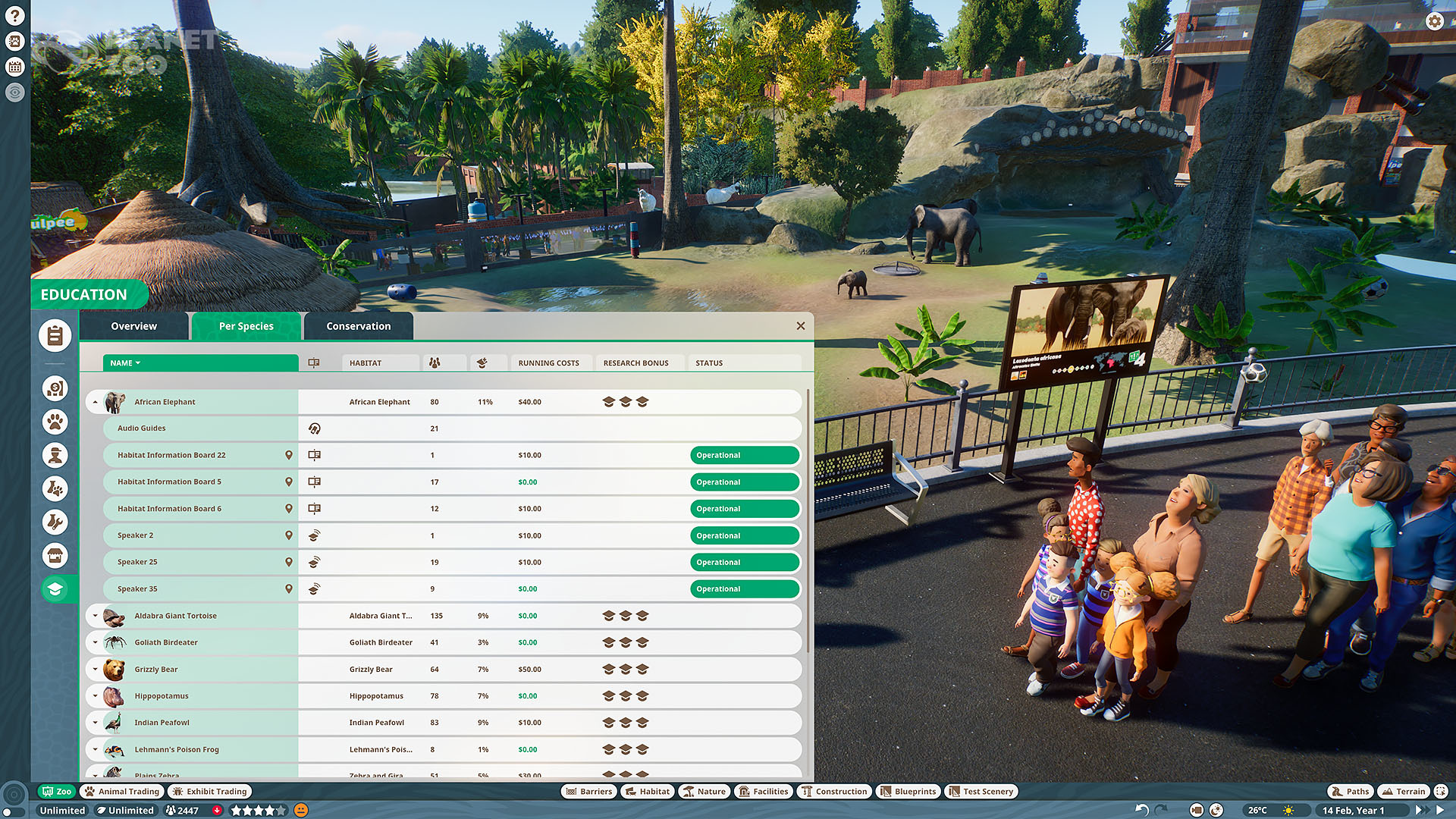
Task: Toggle the day/night cycle button
Action: click(x=1216, y=810)
